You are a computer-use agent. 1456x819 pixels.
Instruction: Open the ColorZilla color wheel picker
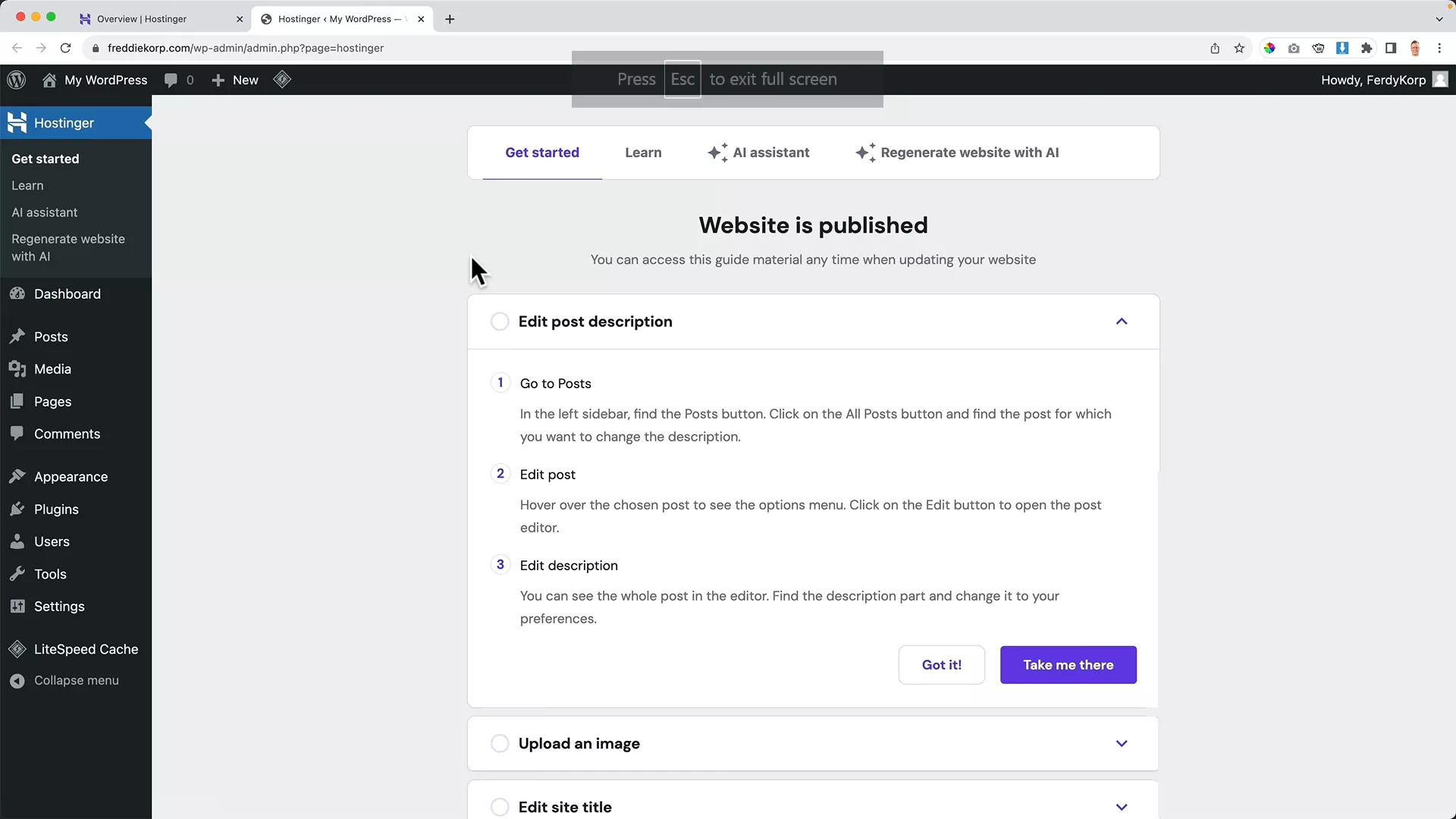pyautogui.click(x=1270, y=48)
